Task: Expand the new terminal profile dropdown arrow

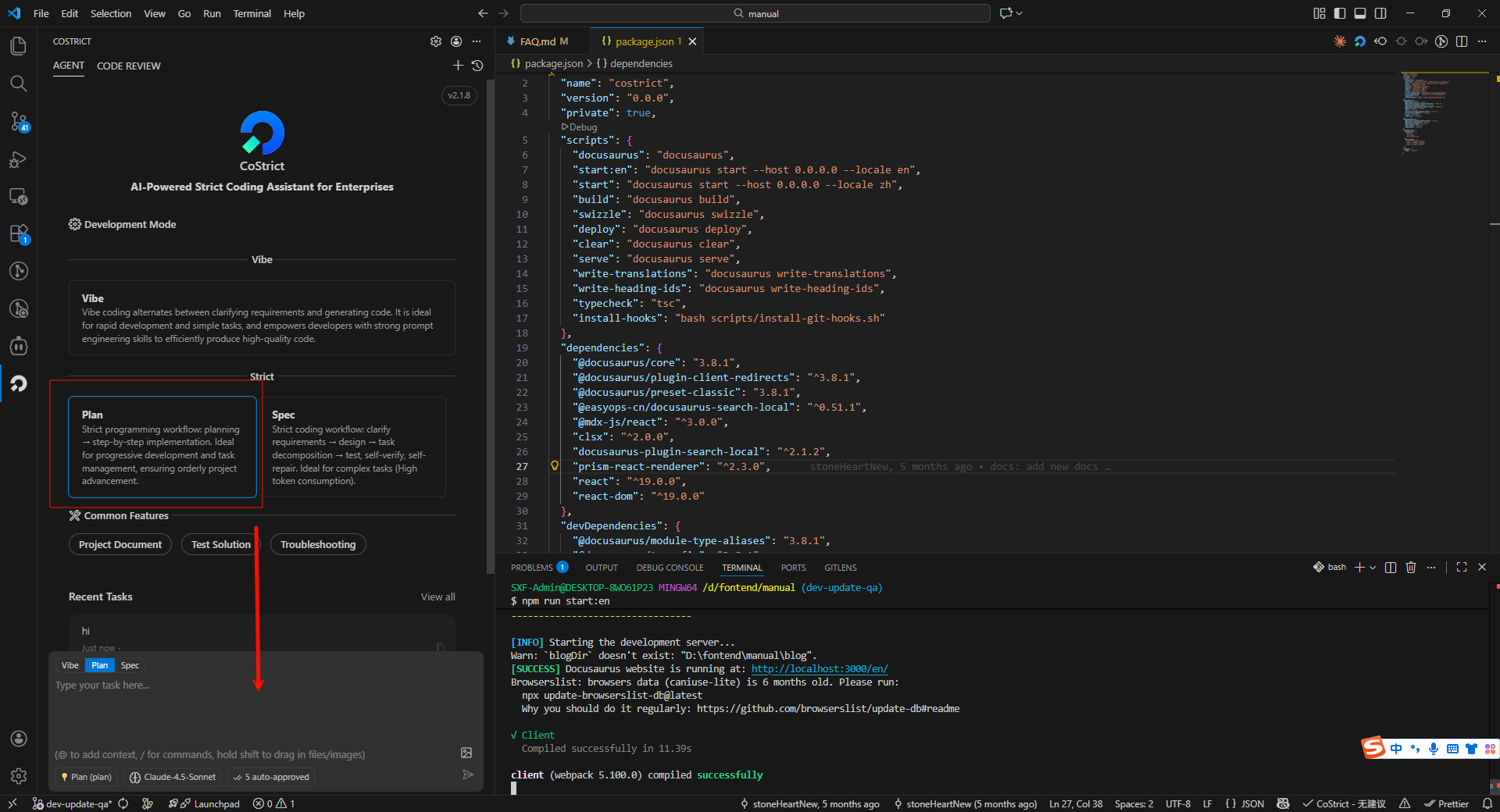Action: (x=1373, y=568)
